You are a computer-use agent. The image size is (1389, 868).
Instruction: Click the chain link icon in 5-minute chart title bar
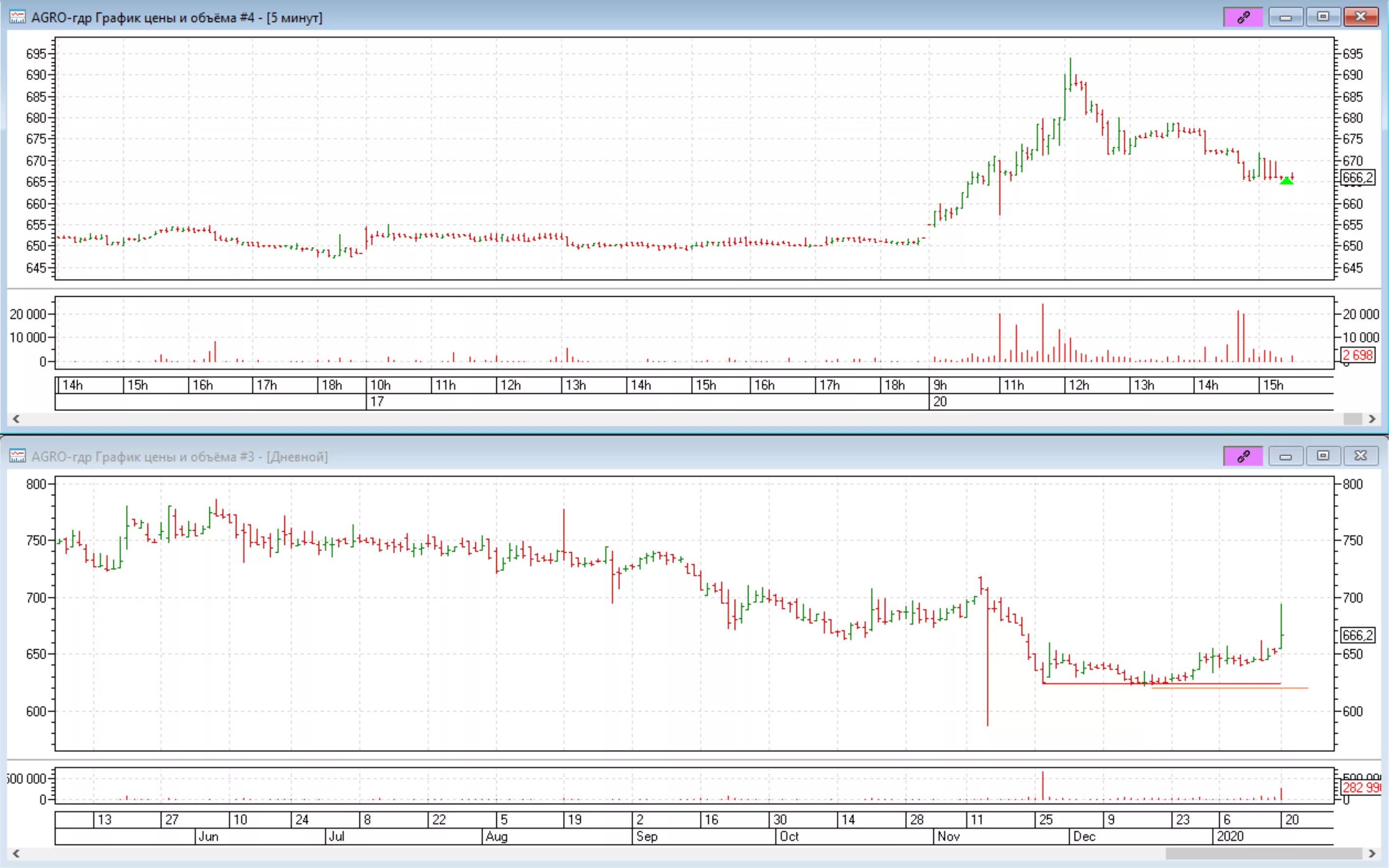(x=1243, y=17)
